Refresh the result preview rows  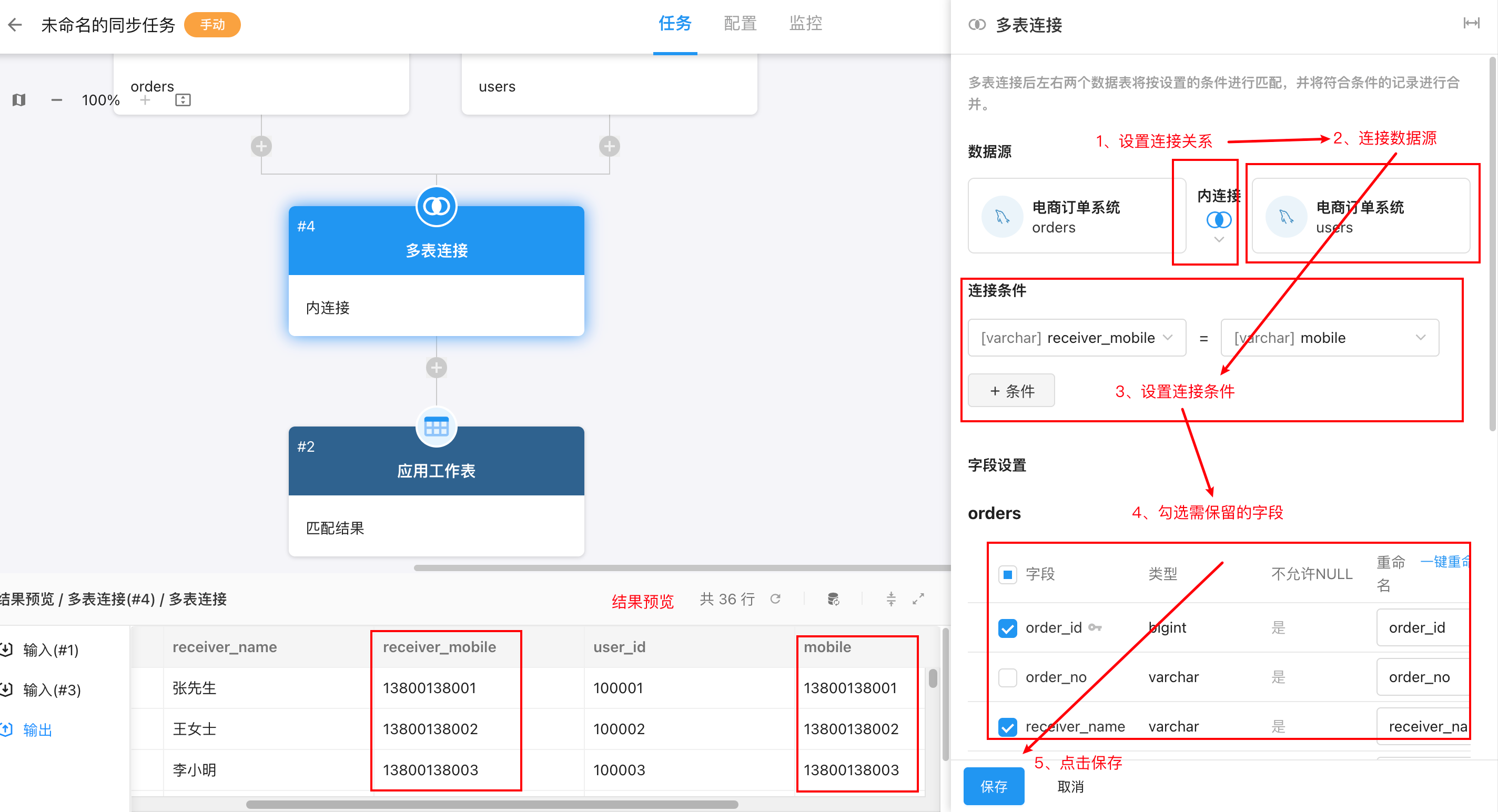pos(775,598)
